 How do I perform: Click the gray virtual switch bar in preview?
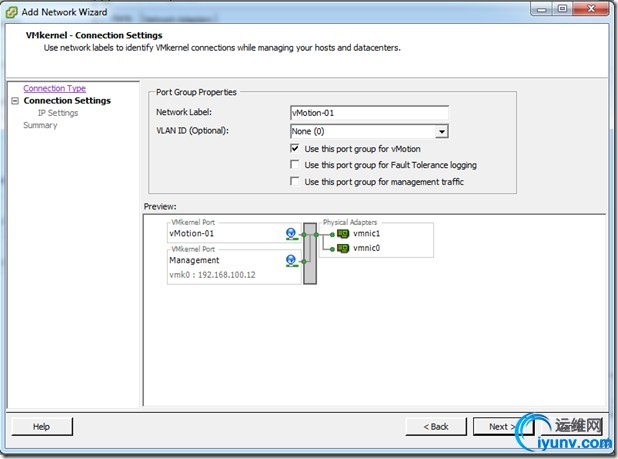[310, 253]
